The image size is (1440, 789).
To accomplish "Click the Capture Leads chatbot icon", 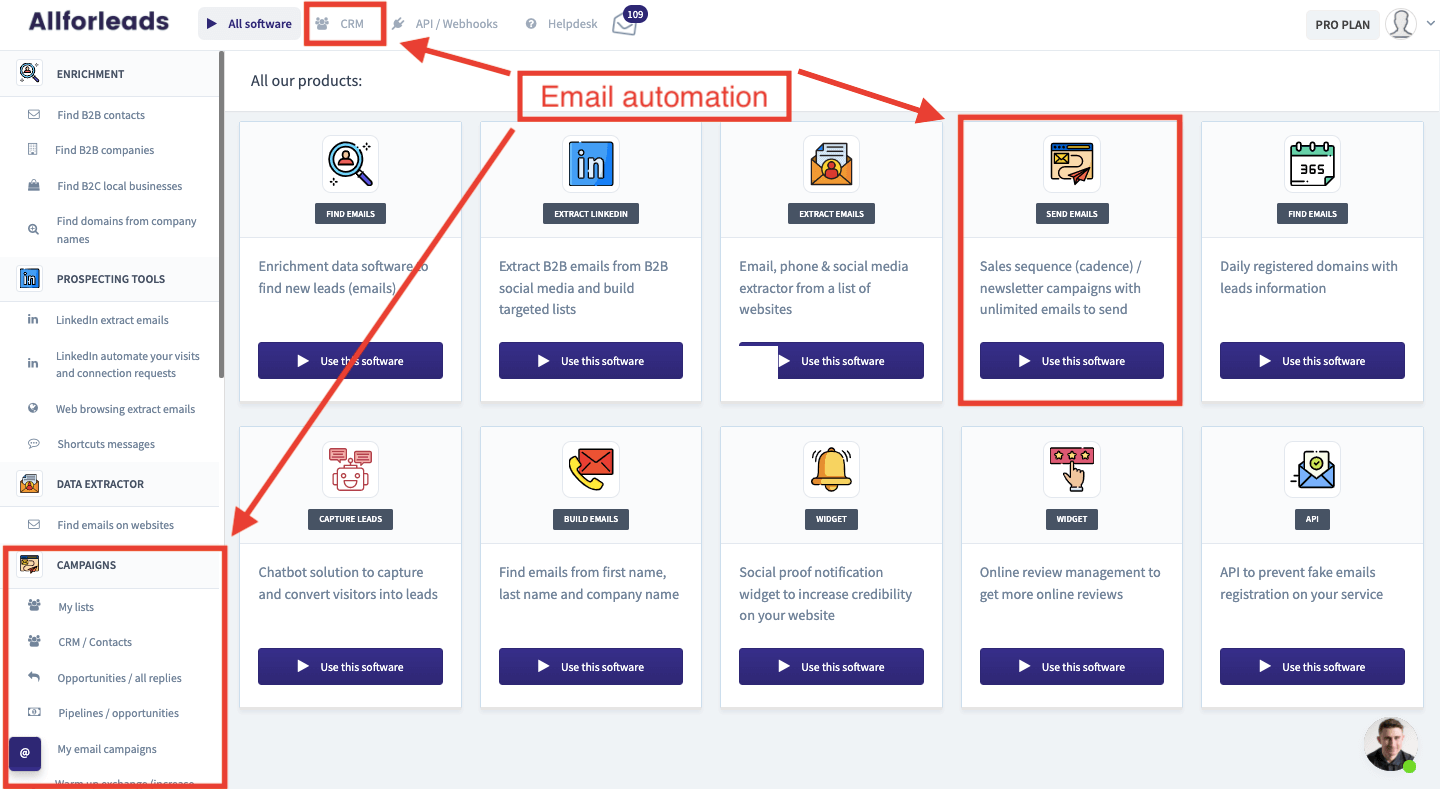I will coord(350,469).
